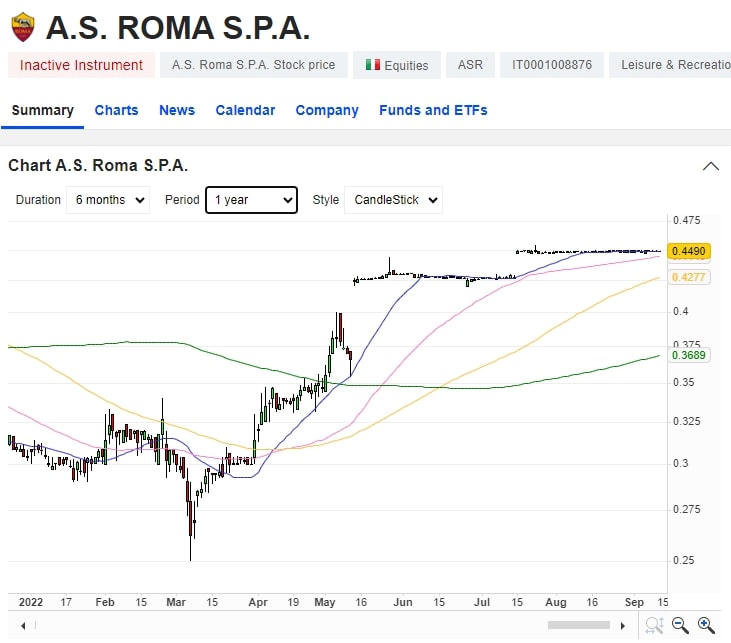Click the Leisure & Recreation sector tag

(x=670, y=65)
